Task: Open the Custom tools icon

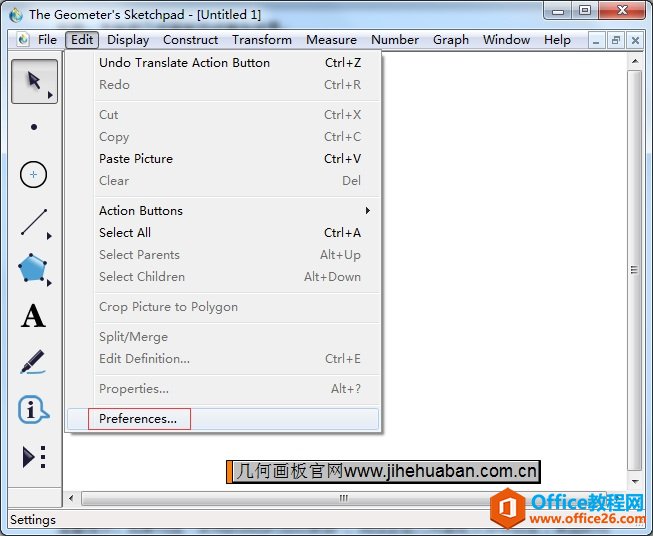Action: [x=33, y=457]
